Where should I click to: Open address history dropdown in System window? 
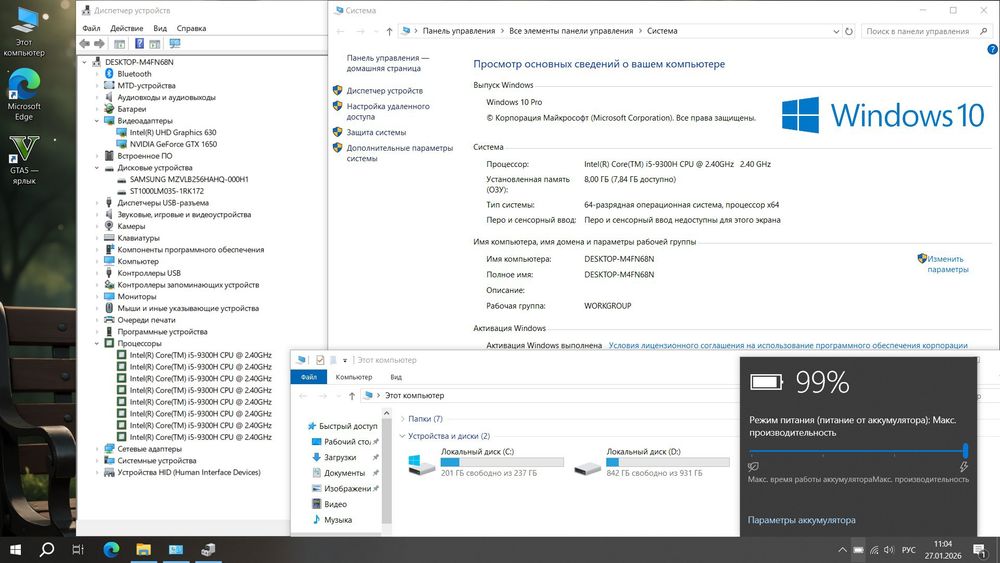coord(836,31)
